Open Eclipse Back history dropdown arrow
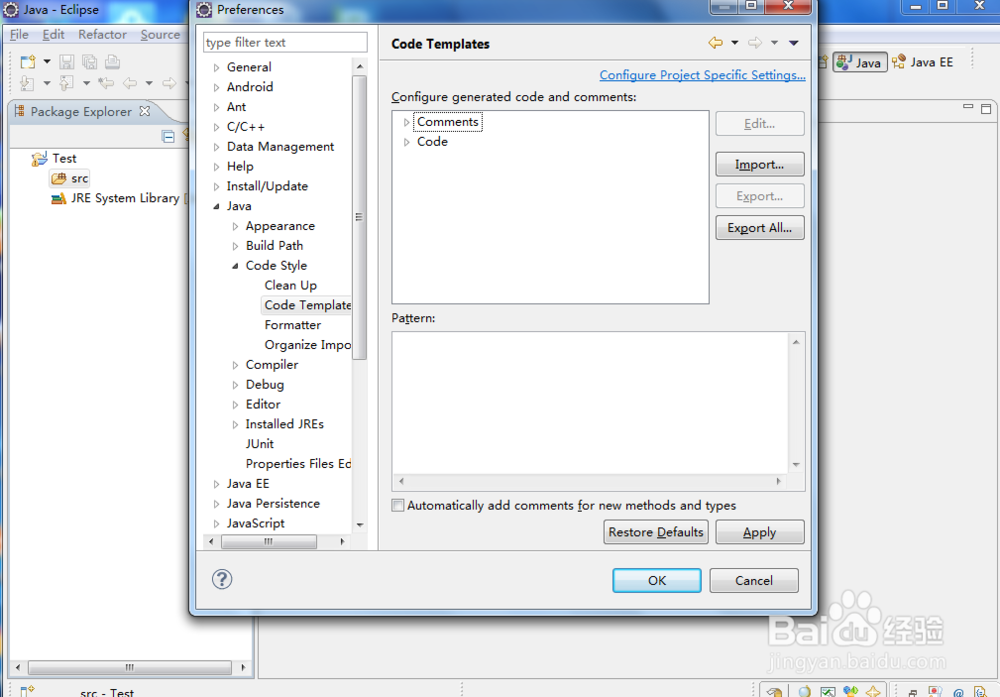 coord(149,83)
